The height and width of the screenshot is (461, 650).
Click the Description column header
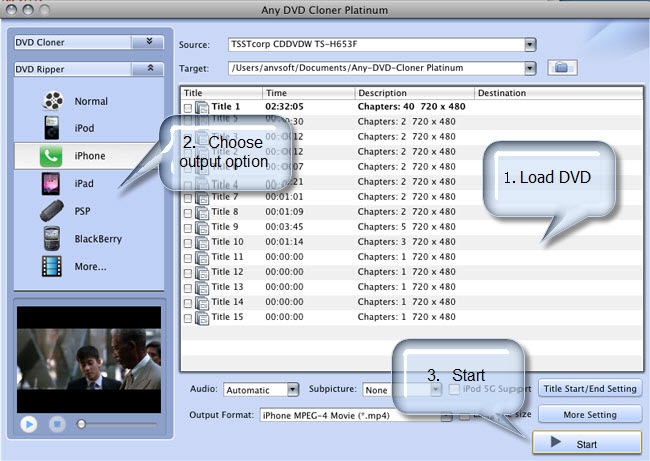414,93
